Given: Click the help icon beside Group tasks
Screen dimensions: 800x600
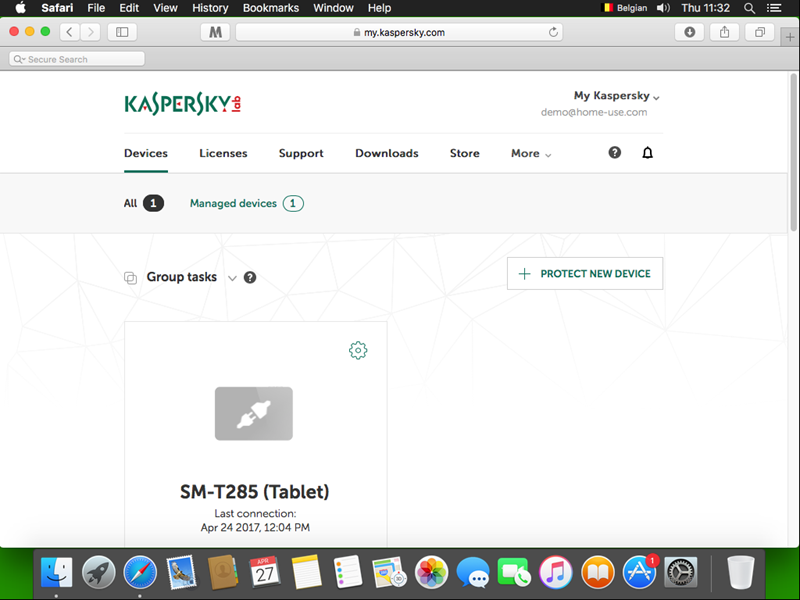Looking at the screenshot, I should (x=250, y=277).
